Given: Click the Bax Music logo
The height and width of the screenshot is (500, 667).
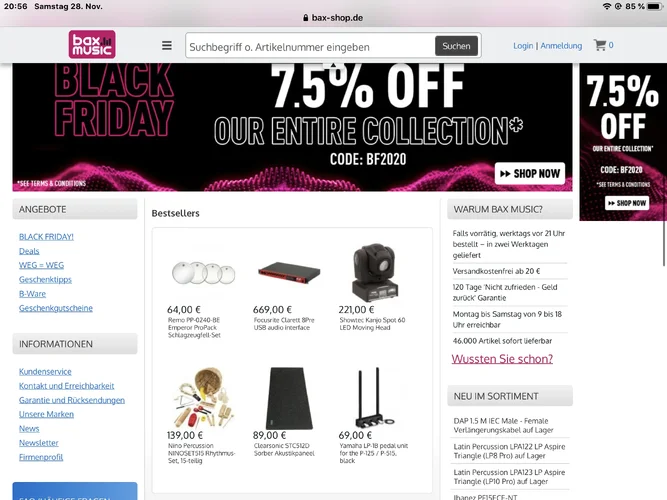Looking at the screenshot, I should point(92,45).
